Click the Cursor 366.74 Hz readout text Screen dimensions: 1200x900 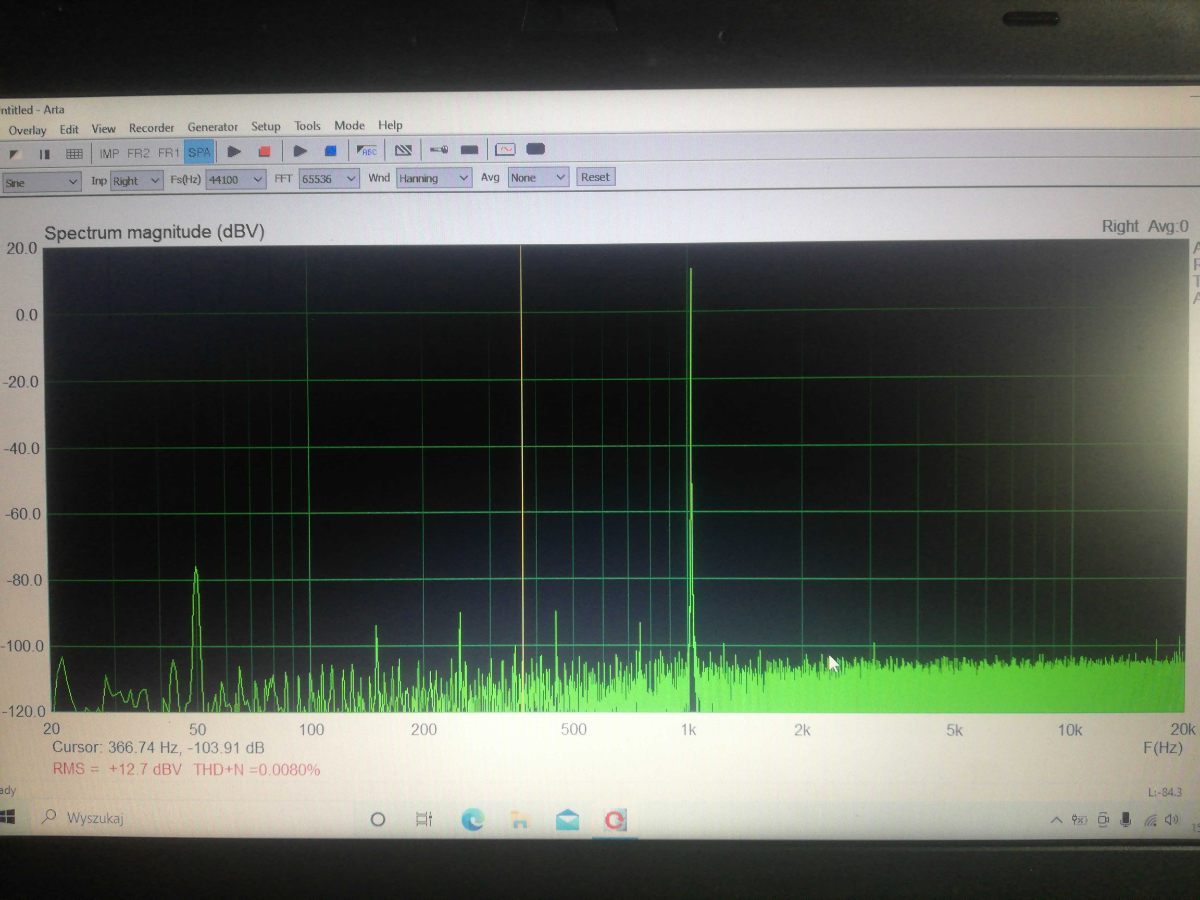pyautogui.click(x=158, y=747)
